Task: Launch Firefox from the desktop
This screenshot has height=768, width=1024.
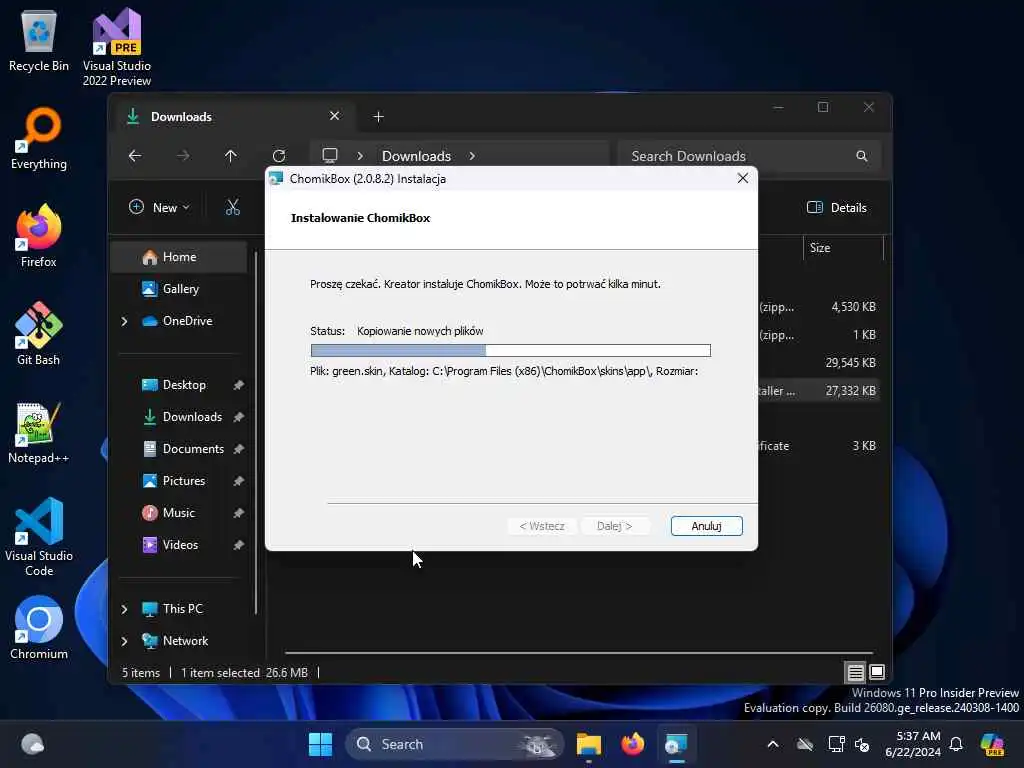Action: [39, 236]
